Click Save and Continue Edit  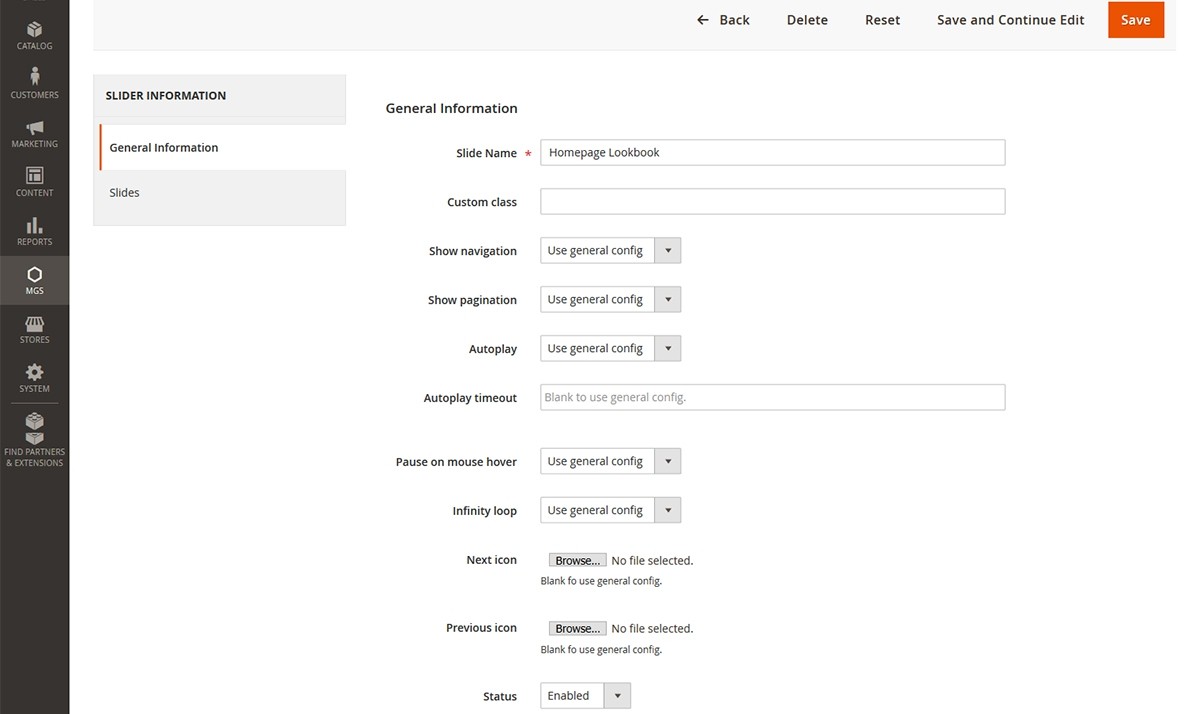click(1010, 20)
